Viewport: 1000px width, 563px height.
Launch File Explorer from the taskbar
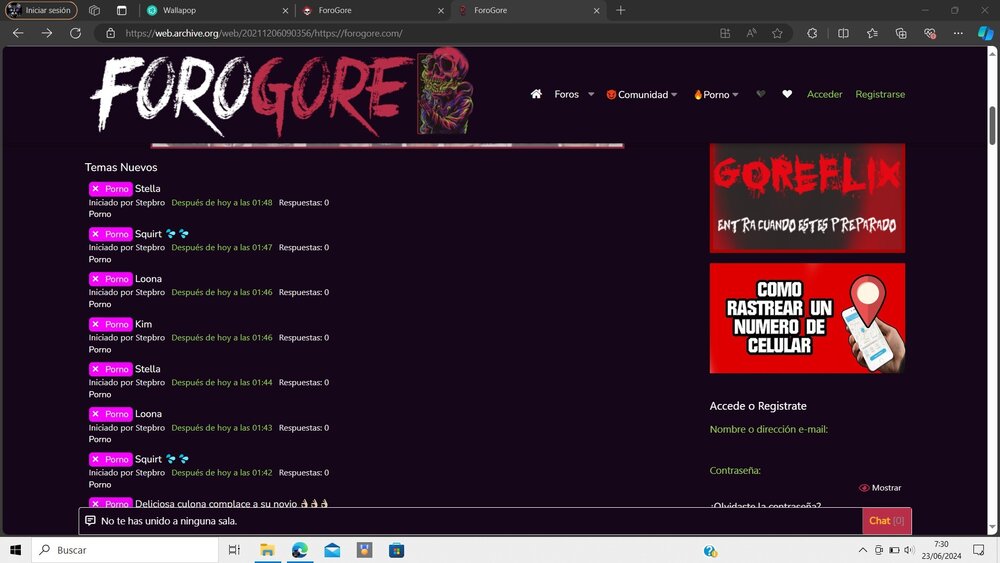[x=267, y=550]
